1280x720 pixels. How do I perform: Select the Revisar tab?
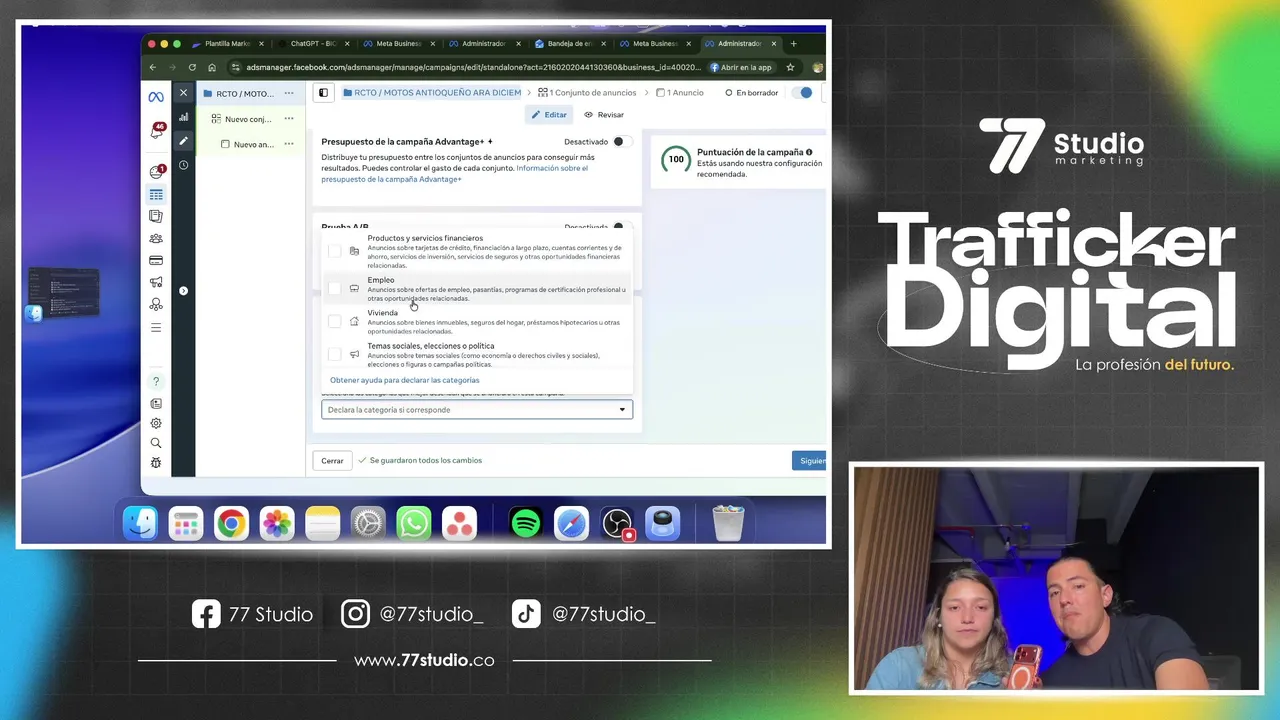click(x=604, y=115)
